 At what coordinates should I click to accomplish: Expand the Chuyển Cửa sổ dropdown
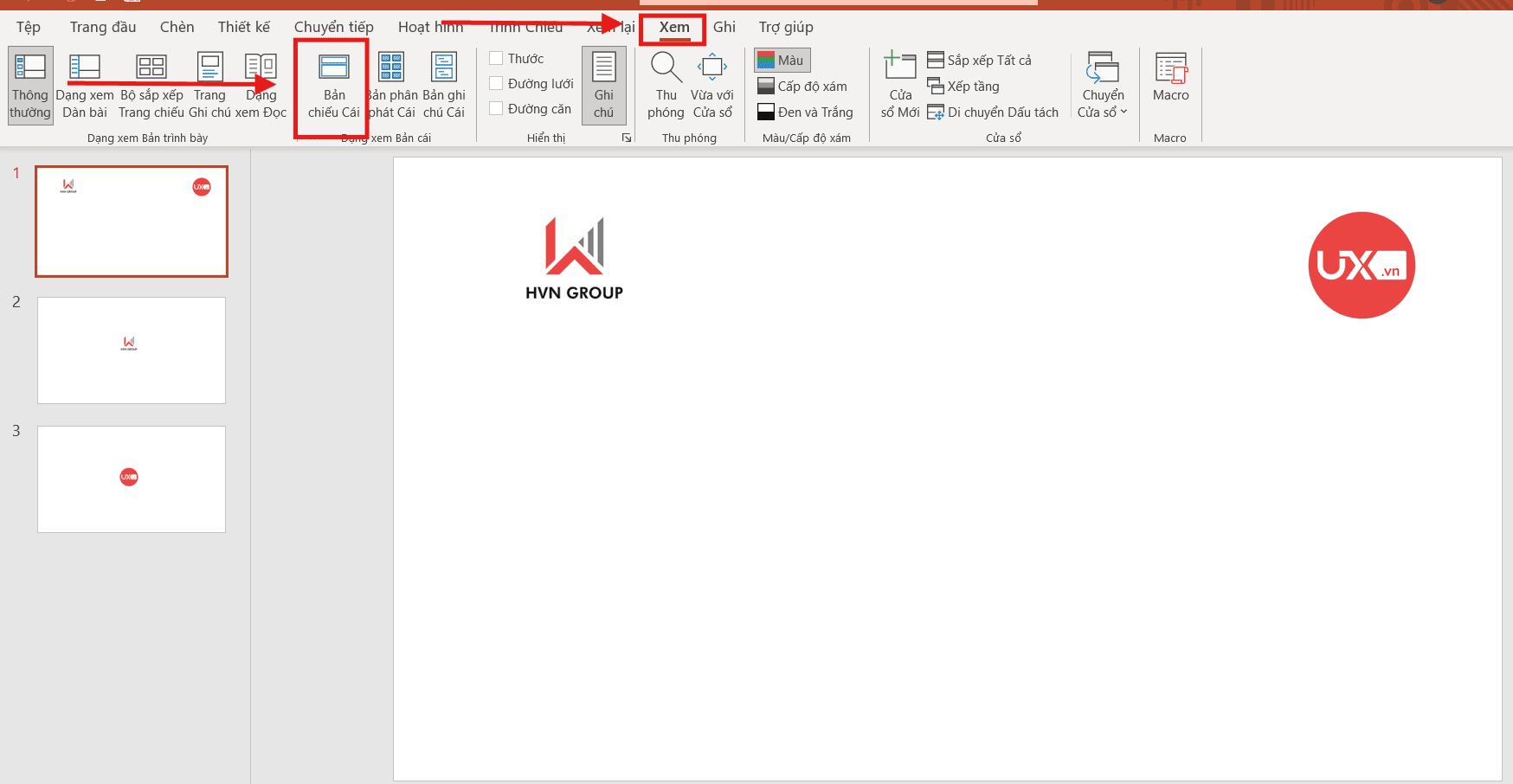(1102, 85)
